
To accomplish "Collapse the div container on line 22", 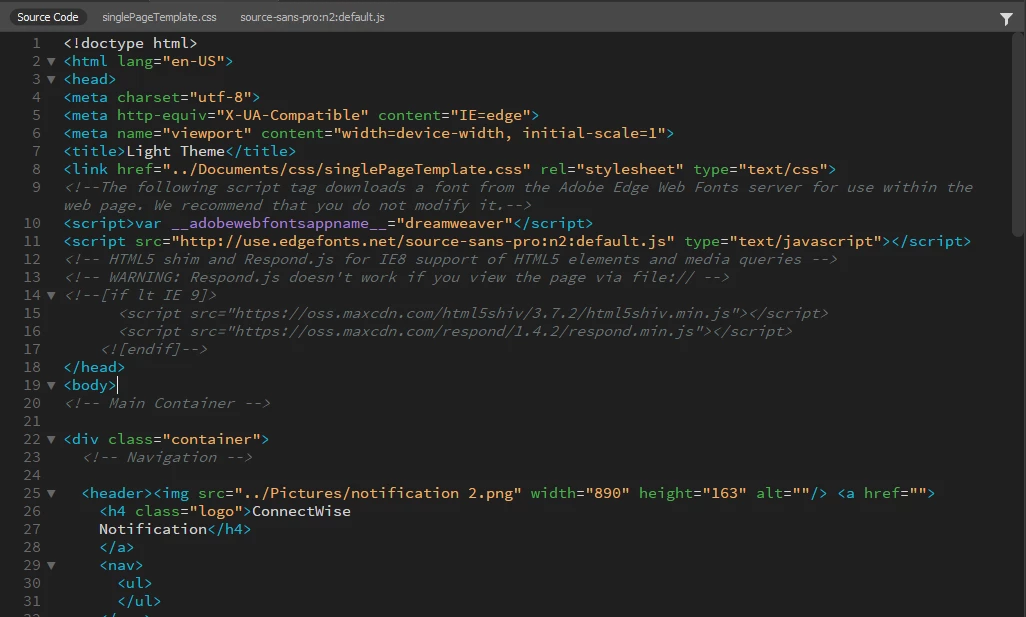I will (51, 439).
